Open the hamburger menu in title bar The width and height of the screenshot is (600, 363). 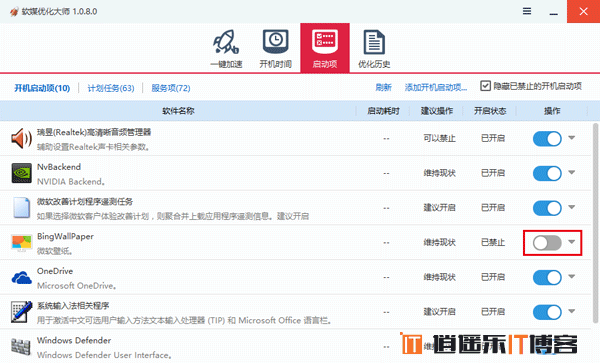point(527,11)
